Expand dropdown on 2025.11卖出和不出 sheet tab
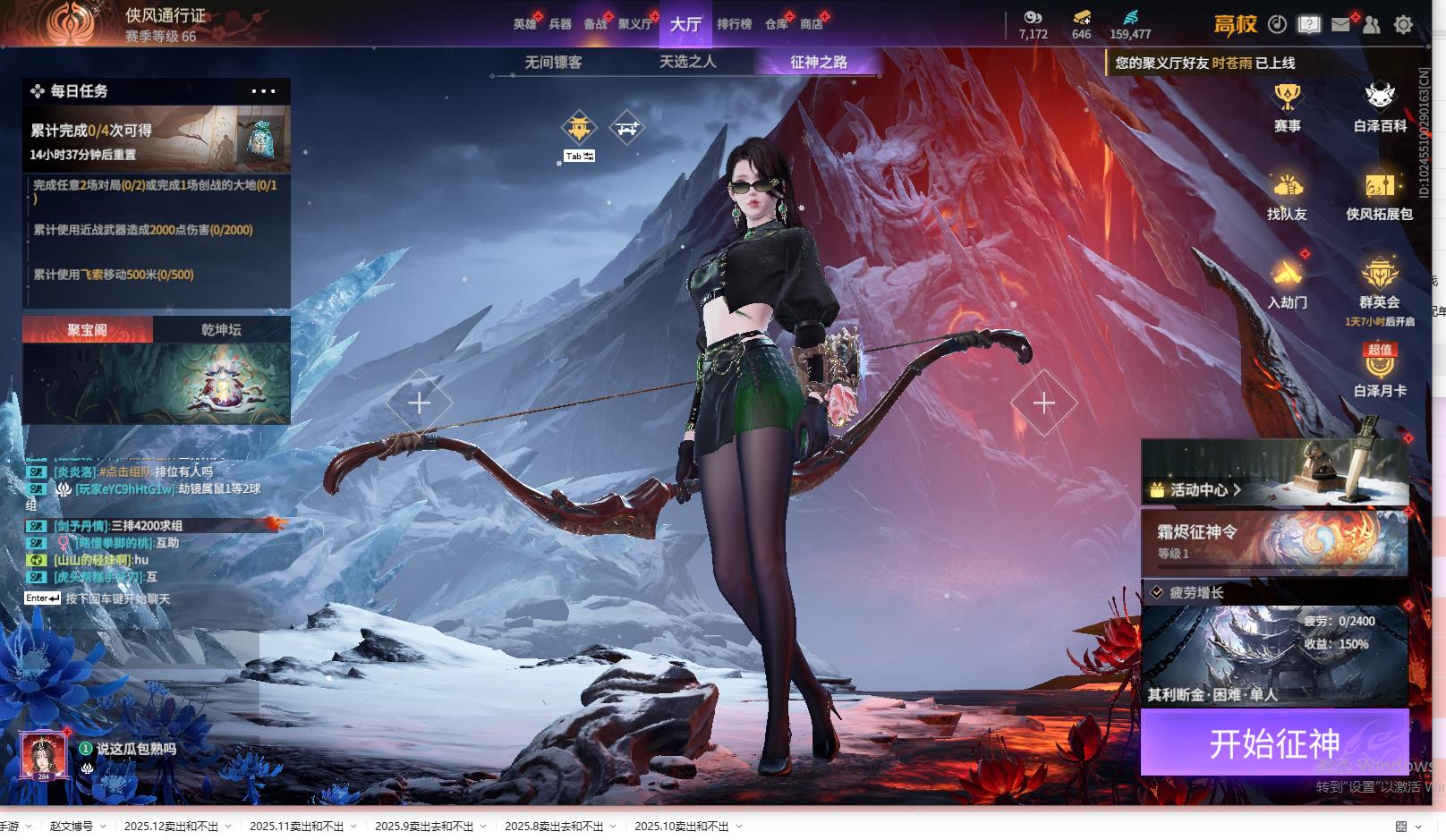The width and height of the screenshot is (1446, 840). (353, 827)
